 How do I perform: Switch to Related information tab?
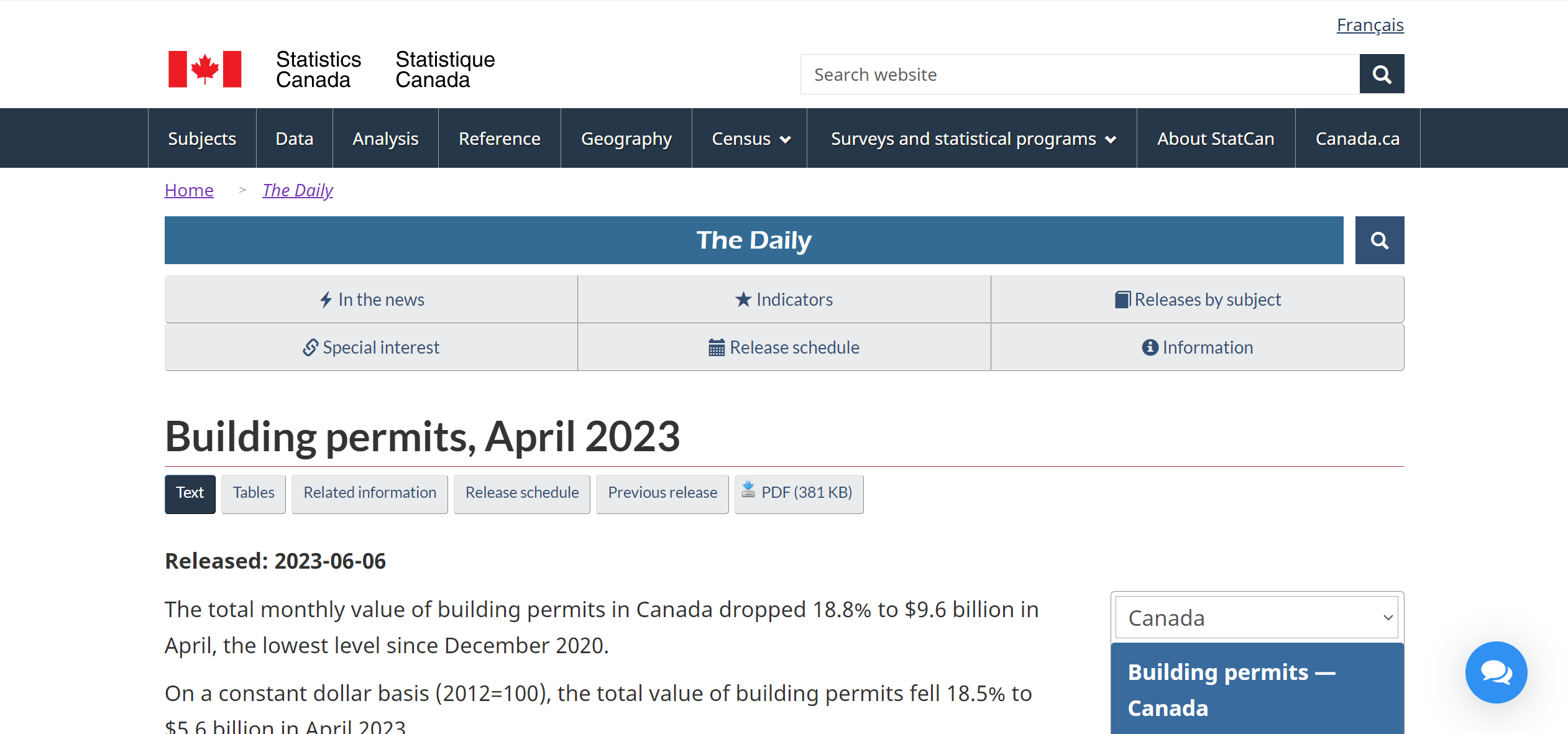(x=370, y=493)
